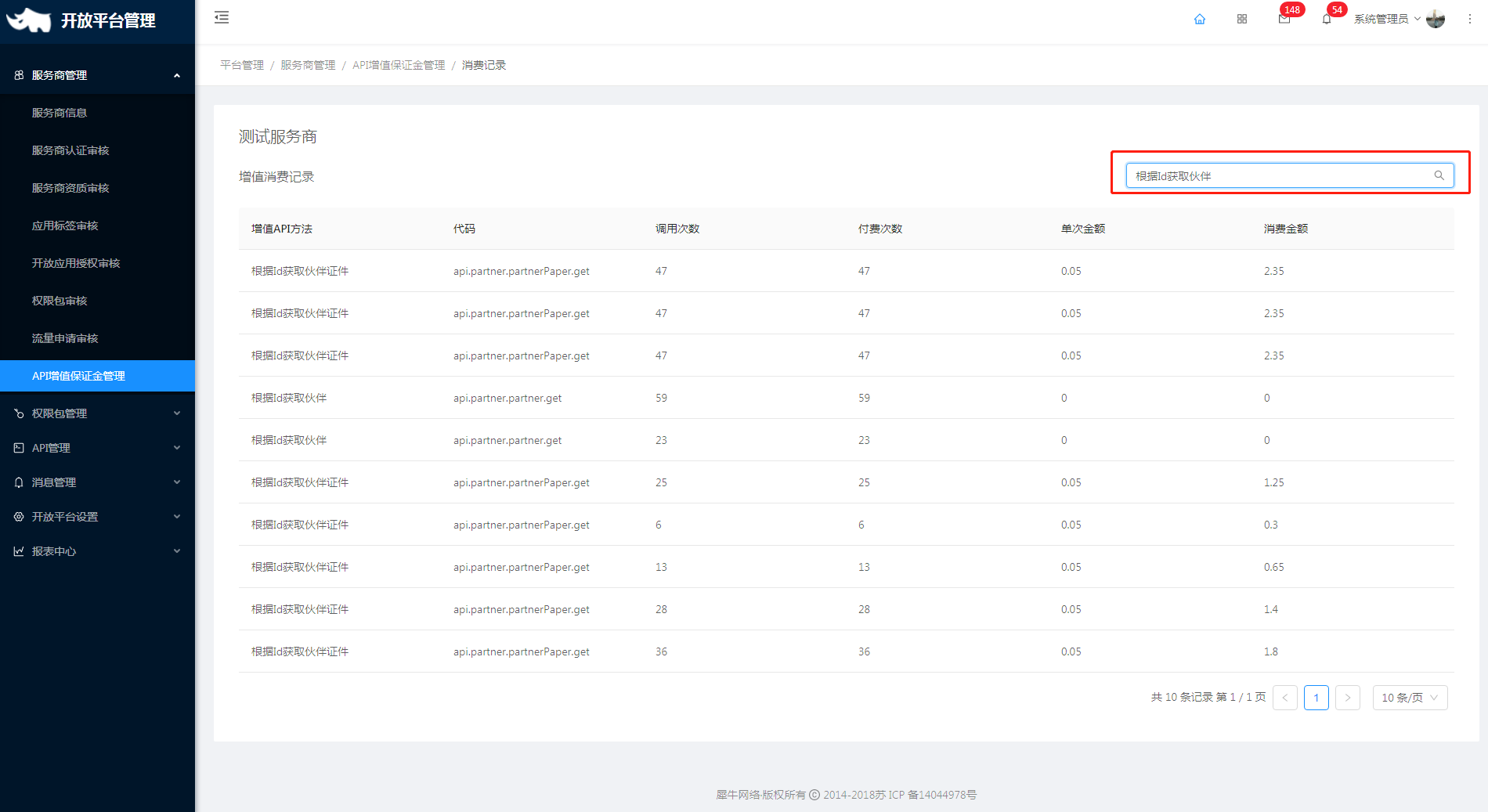Click the 增值API方法 column header

tap(282, 229)
